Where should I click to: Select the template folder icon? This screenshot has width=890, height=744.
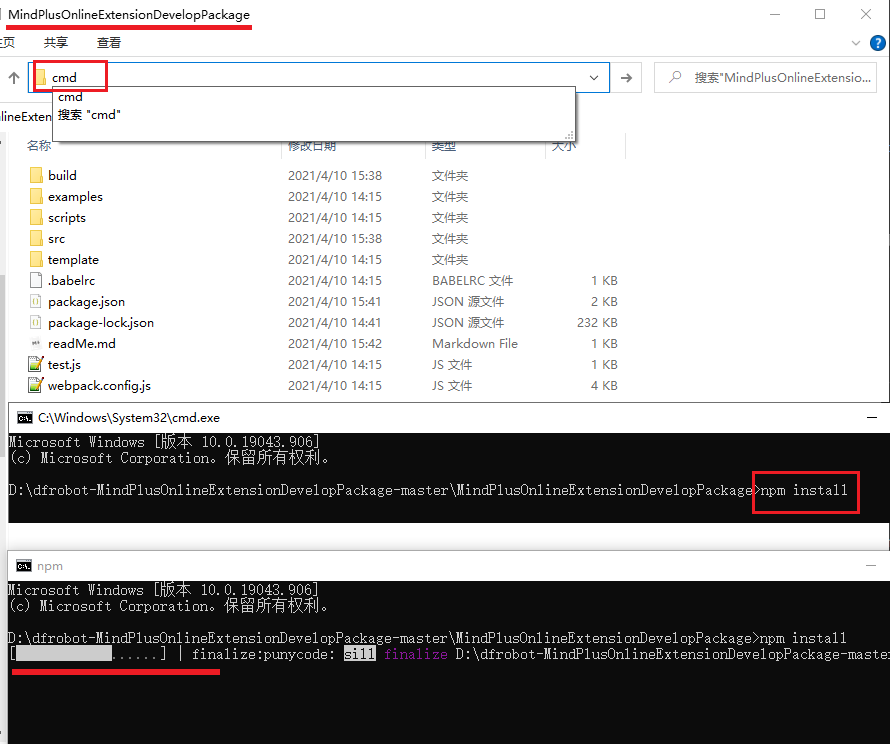36,259
